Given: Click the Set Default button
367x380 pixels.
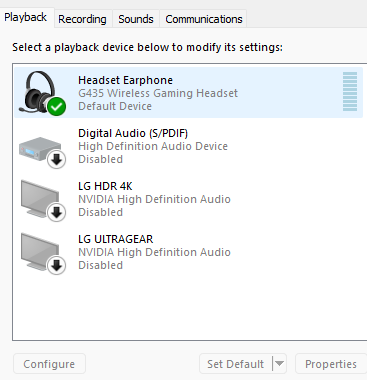Looking at the screenshot, I should coord(236,364).
